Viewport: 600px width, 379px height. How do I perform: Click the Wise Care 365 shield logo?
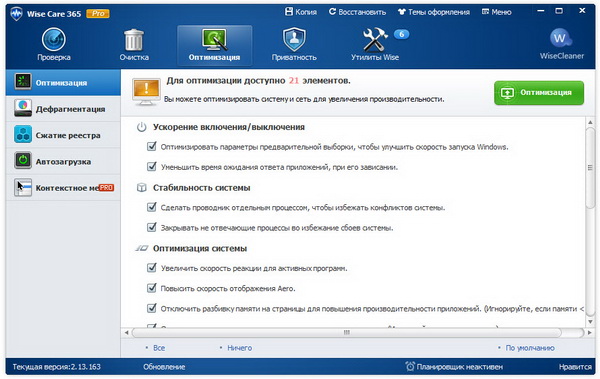point(16,14)
